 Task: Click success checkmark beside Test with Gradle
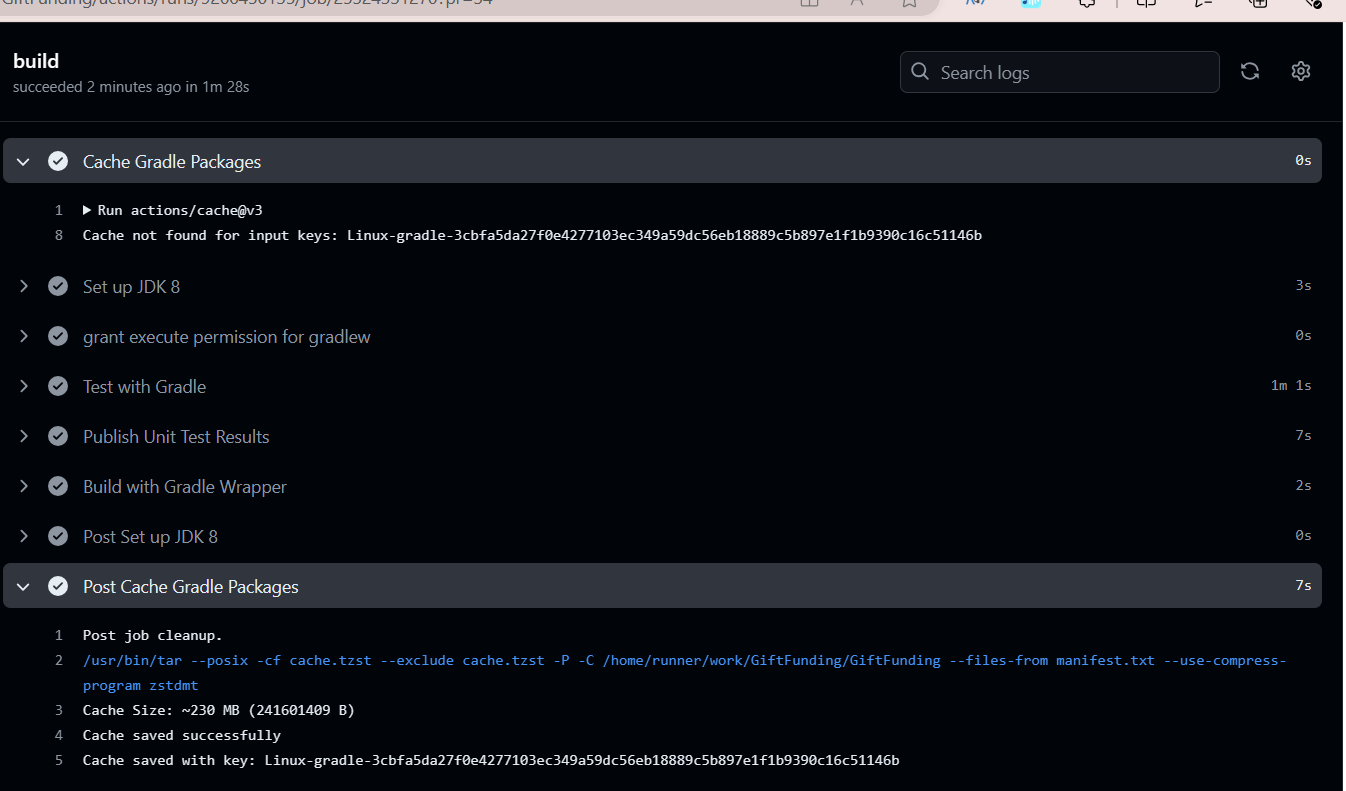tap(58, 386)
